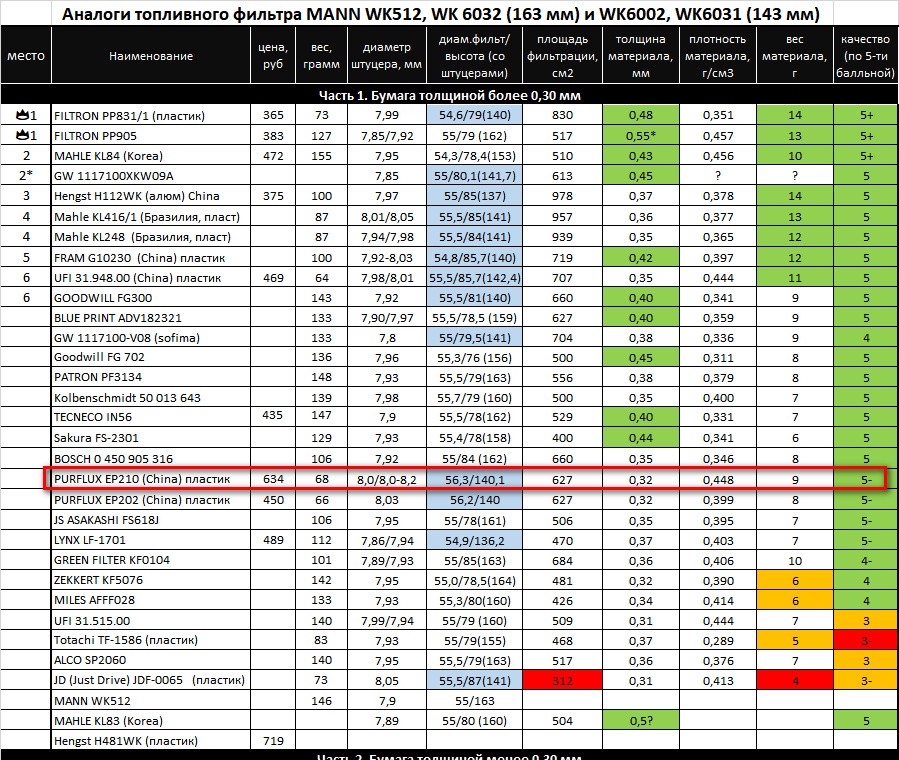Image resolution: width=899 pixels, height=760 pixels.
Task: Select cell 'MILES AFFF028'
Action: click(x=151, y=600)
